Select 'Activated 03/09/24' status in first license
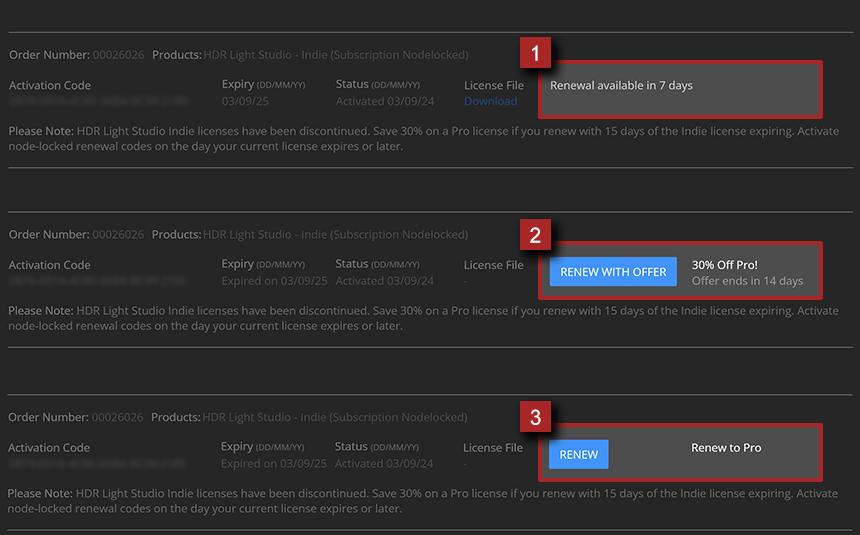Image resolution: width=860 pixels, height=535 pixels. tap(385, 101)
